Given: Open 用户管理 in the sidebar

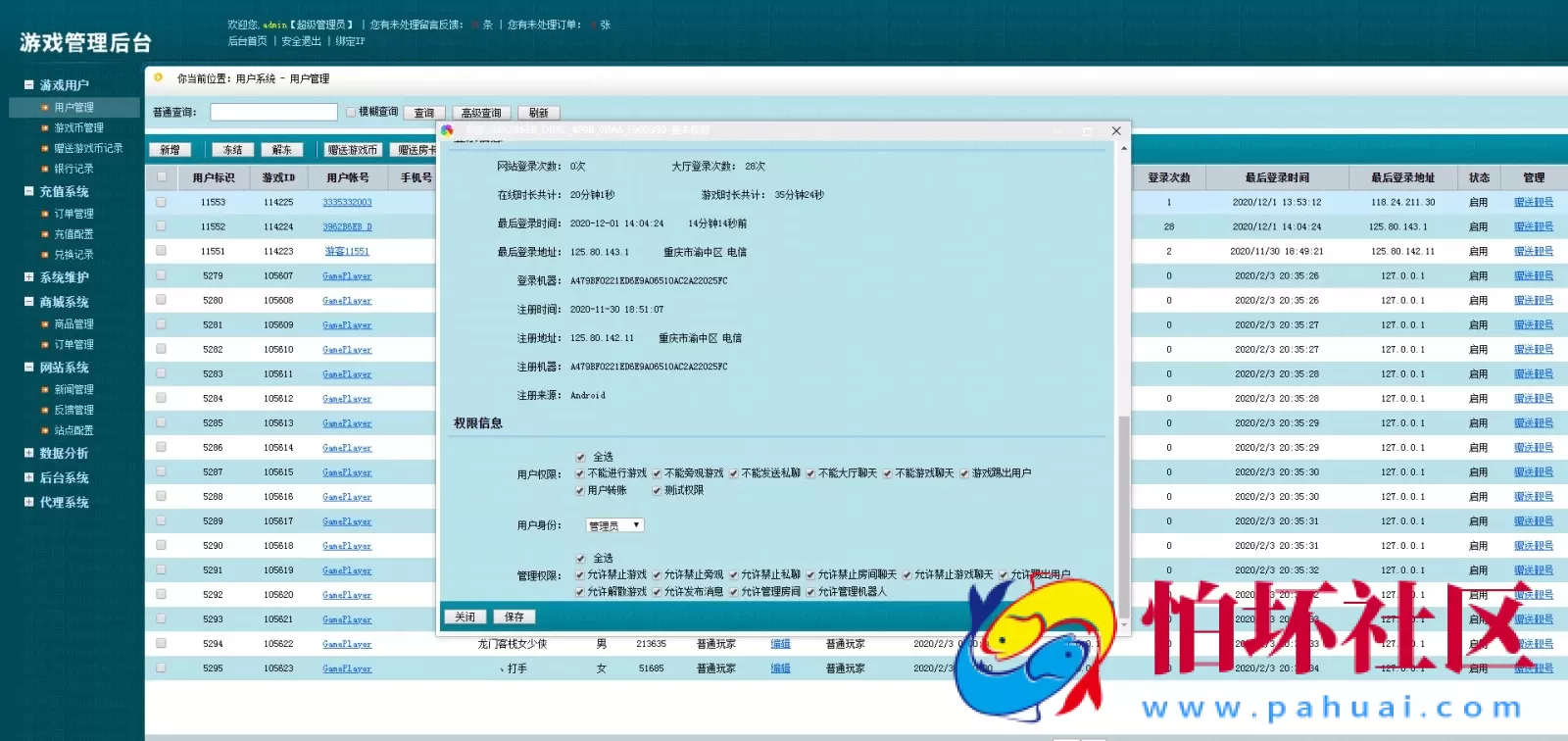Looking at the screenshot, I should (x=74, y=108).
